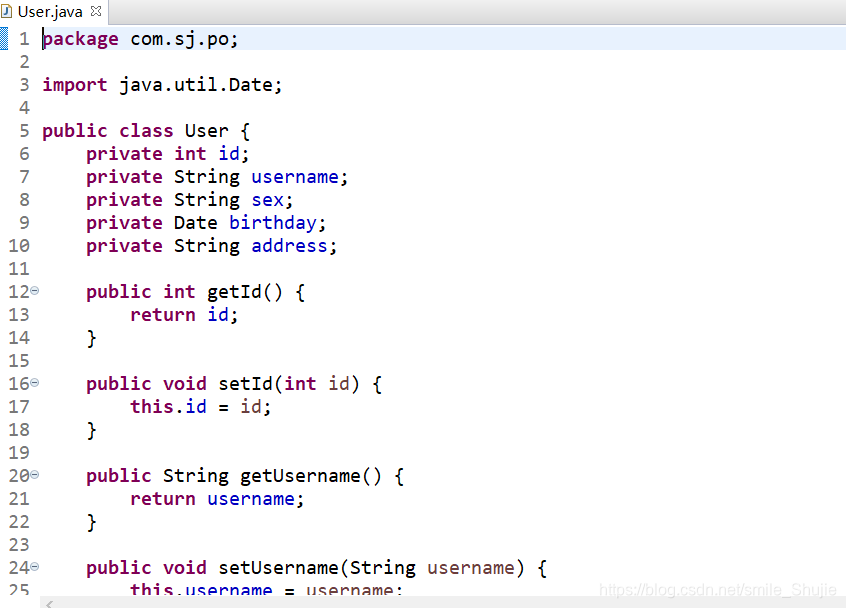Click the import keyword on line 3

pos(75,85)
